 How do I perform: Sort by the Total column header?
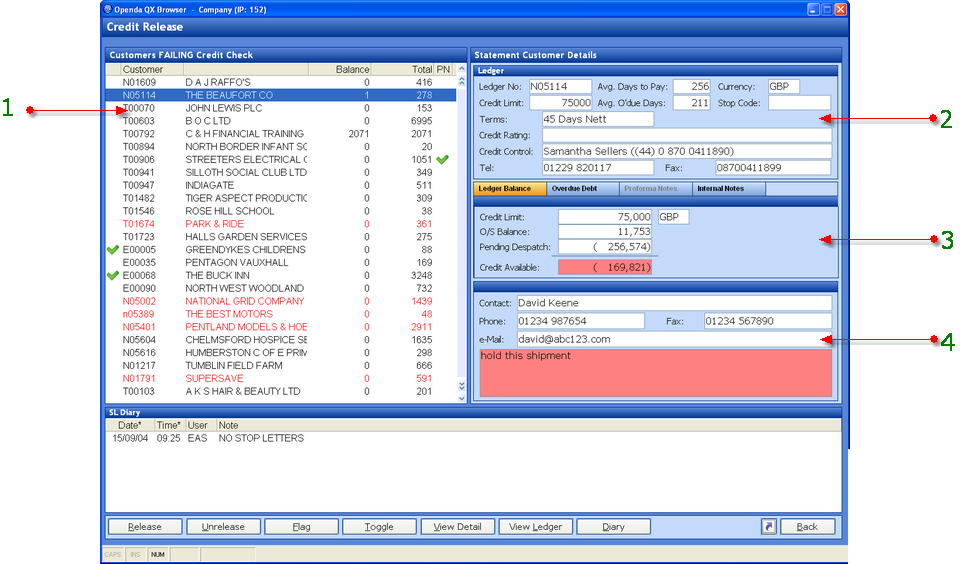[x=403, y=69]
